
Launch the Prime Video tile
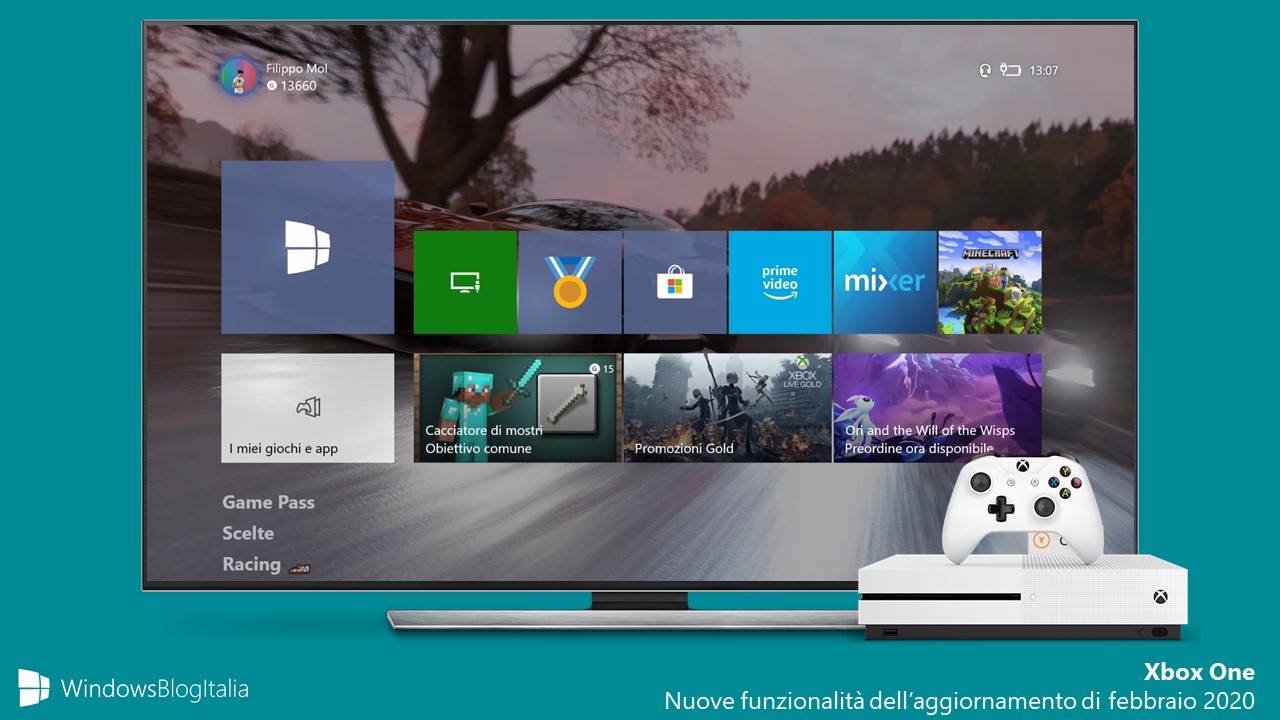click(780, 282)
